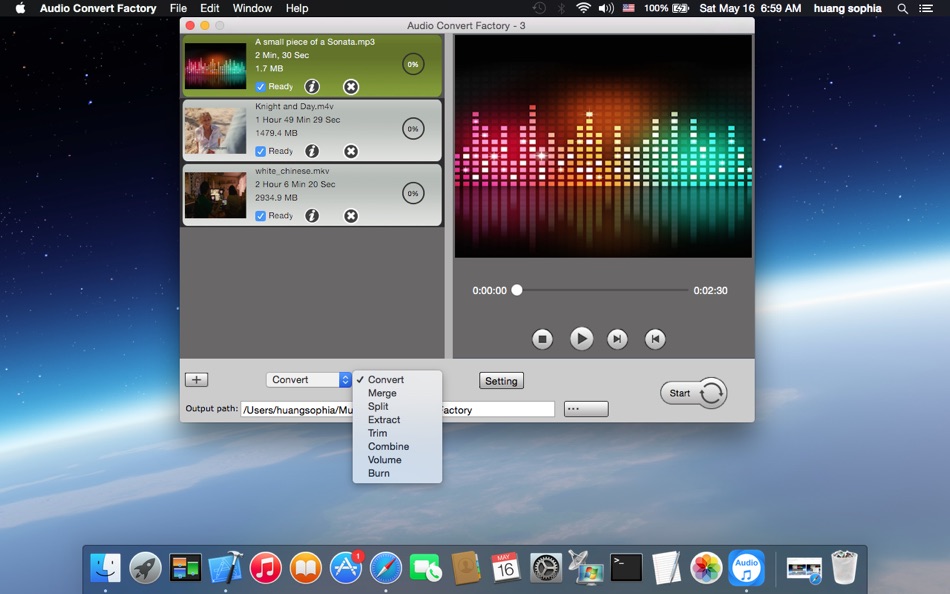Open the Audio Convert Factory dock icon
The image size is (950, 594).
746,568
